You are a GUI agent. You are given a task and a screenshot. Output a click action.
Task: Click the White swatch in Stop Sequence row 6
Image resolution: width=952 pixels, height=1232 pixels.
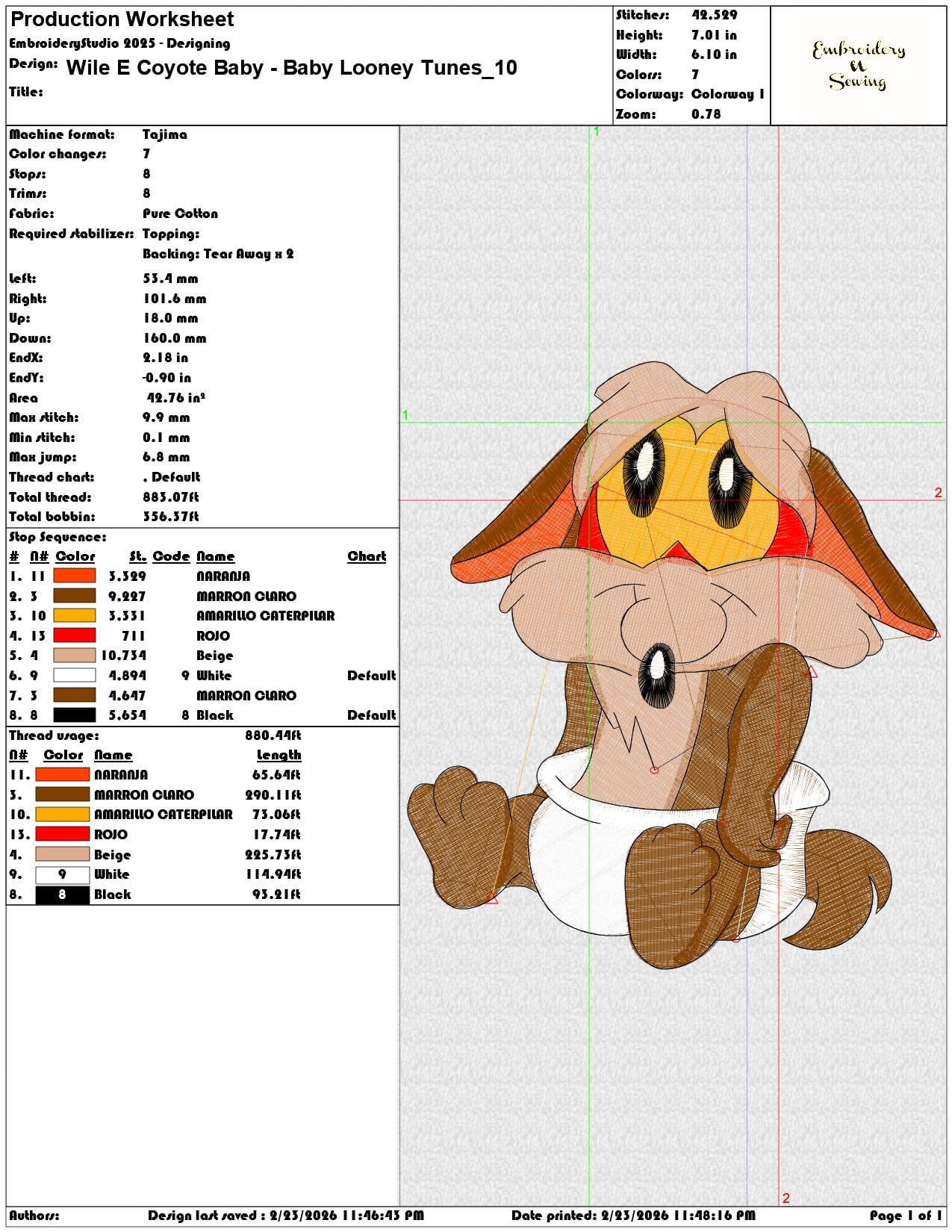click(x=75, y=675)
